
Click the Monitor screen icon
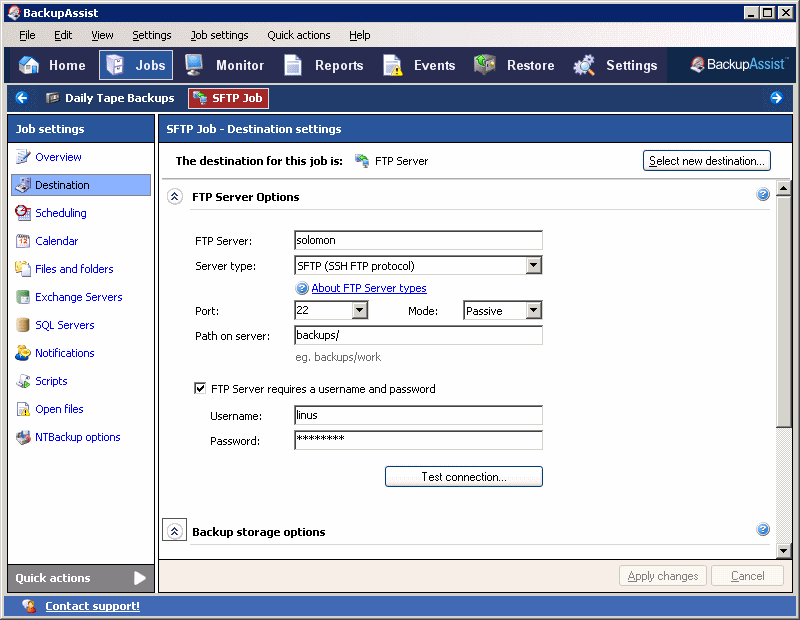pos(194,65)
